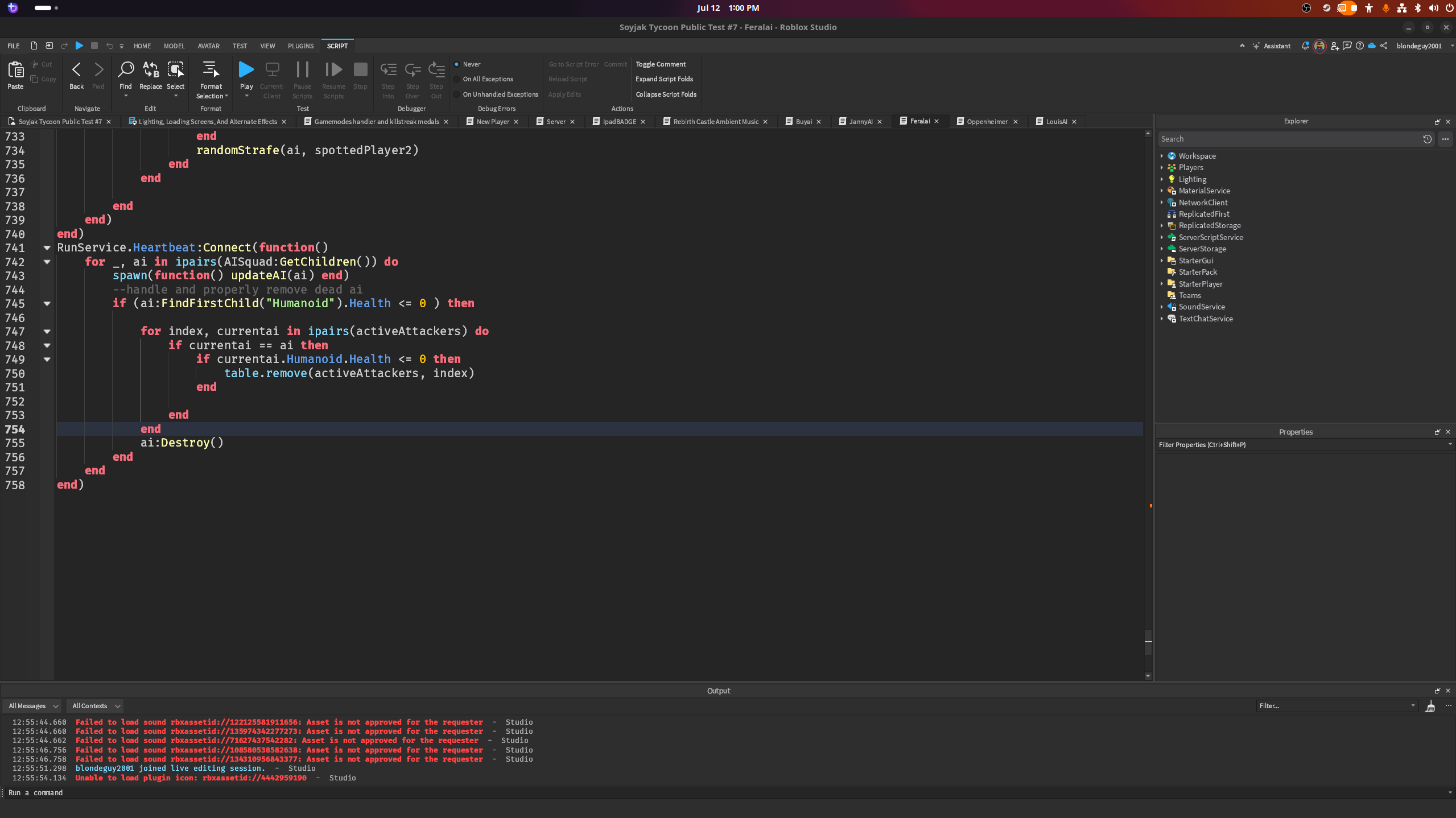The image size is (1456, 818).
Task: Open the All Contexts dropdown
Action: tap(95, 706)
